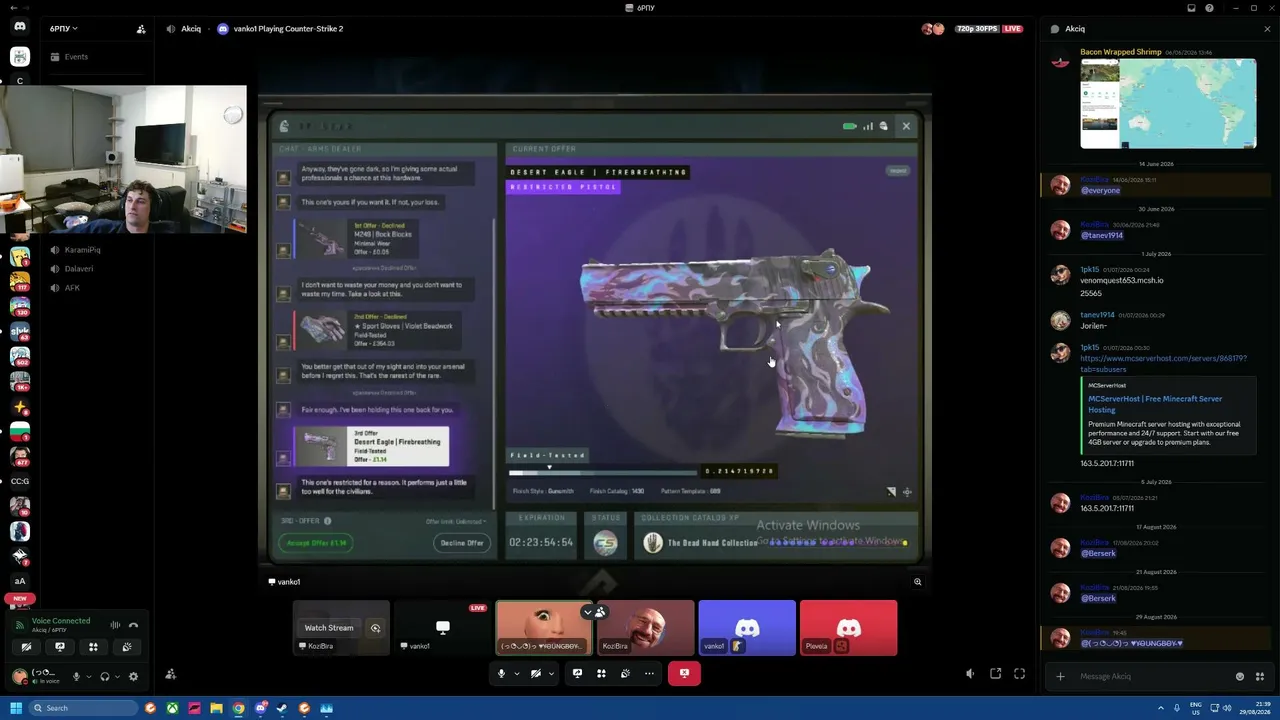
Task: Open the mcserverhost.com server link
Action: tap(1163, 363)
